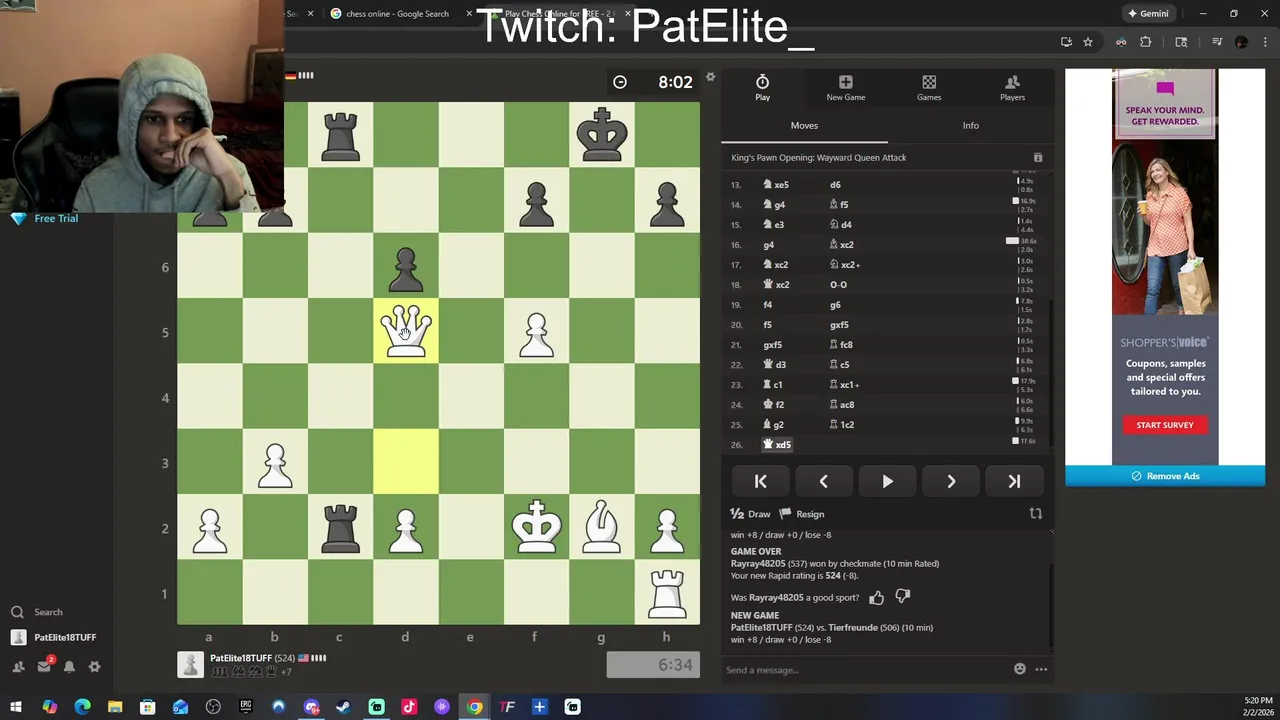Open the New Game tab

tap(846, 88)
